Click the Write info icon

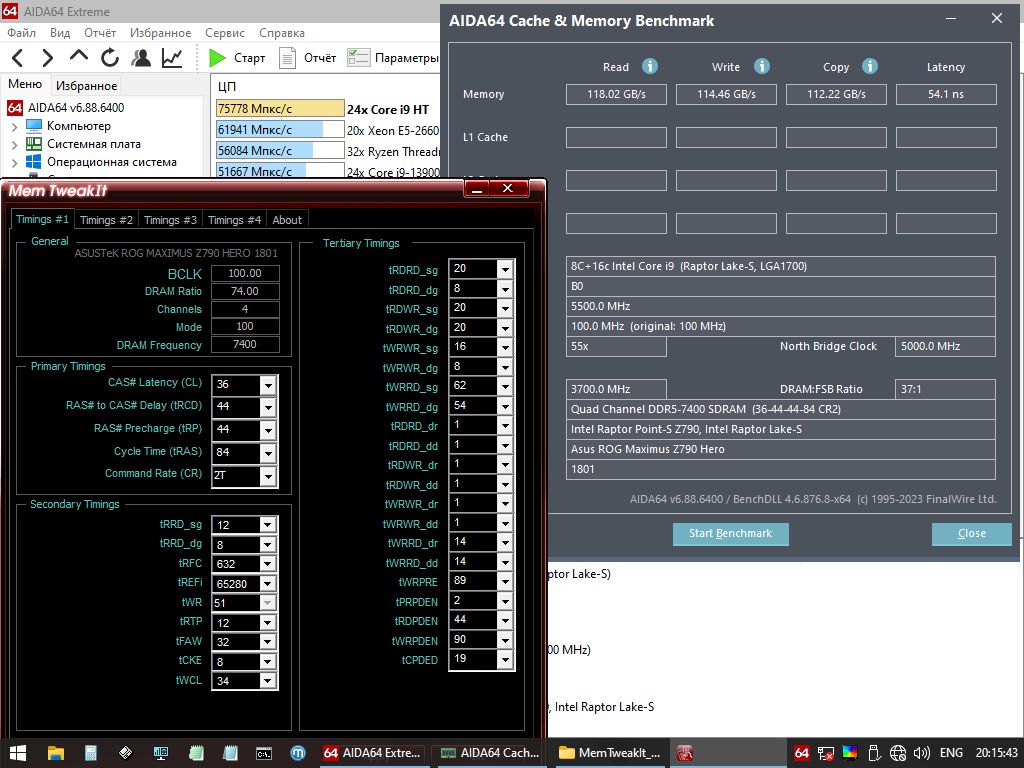click(x=761, y=66)
